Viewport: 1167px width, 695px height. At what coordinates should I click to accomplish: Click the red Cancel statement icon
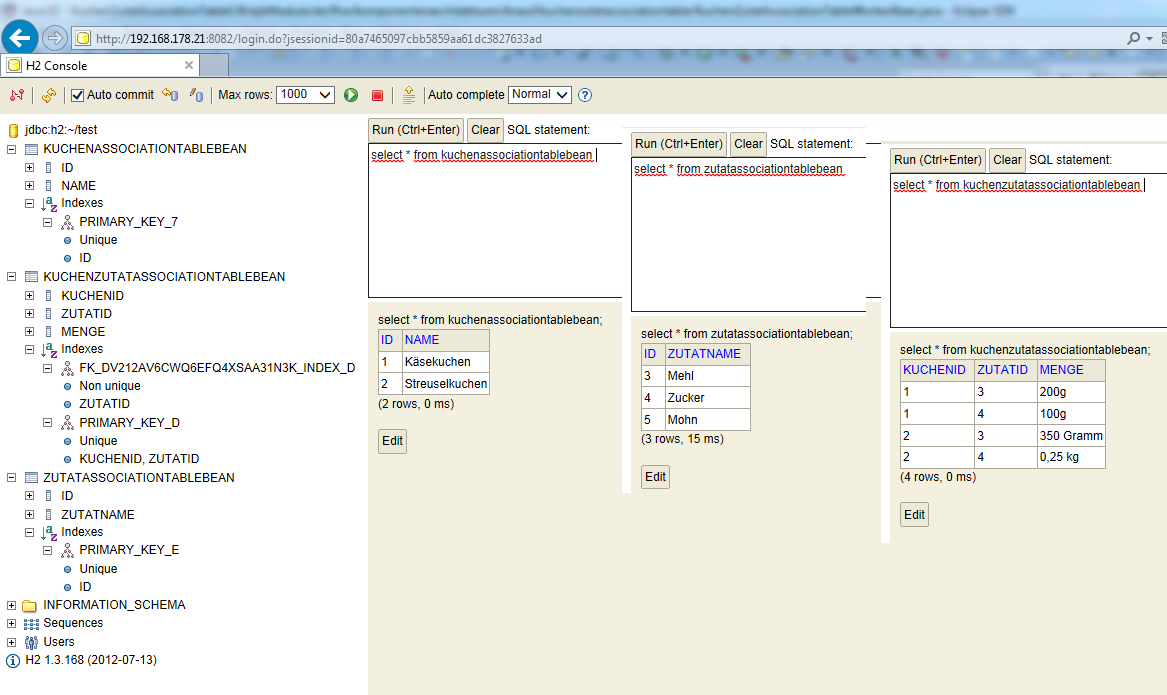point(377,95)
